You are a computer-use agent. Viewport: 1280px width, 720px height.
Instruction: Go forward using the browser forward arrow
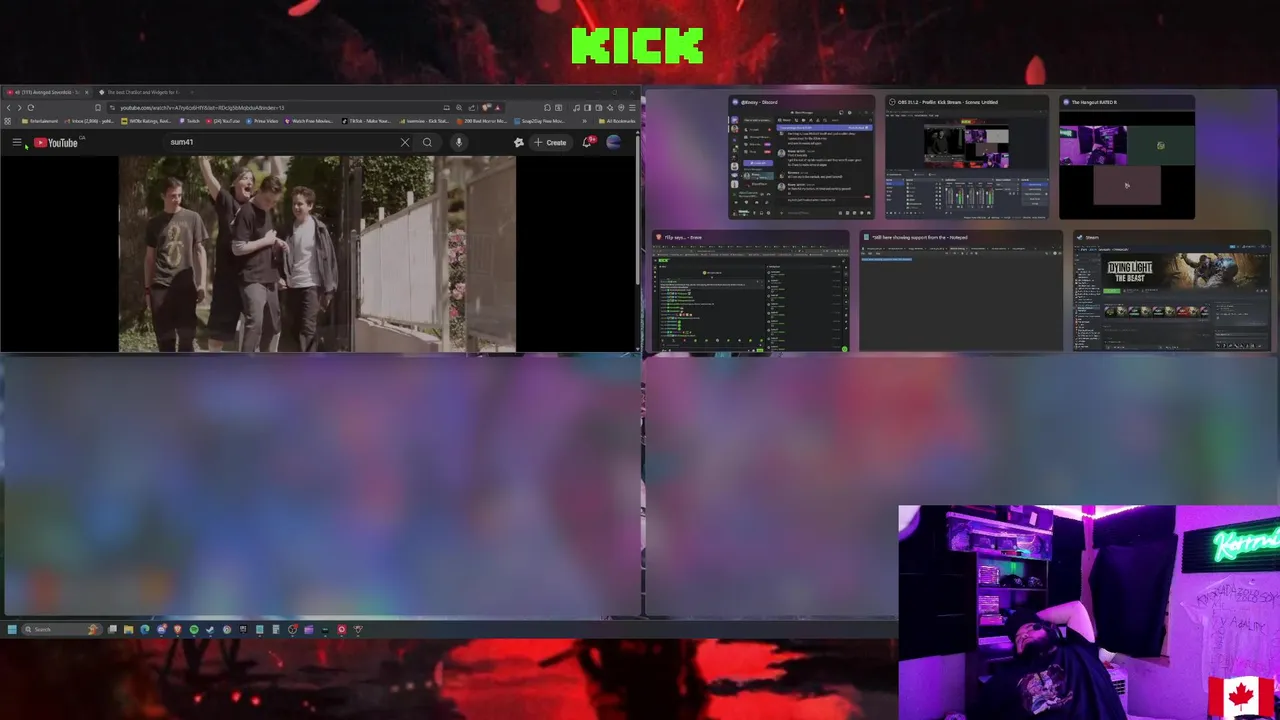click(19, 107)
